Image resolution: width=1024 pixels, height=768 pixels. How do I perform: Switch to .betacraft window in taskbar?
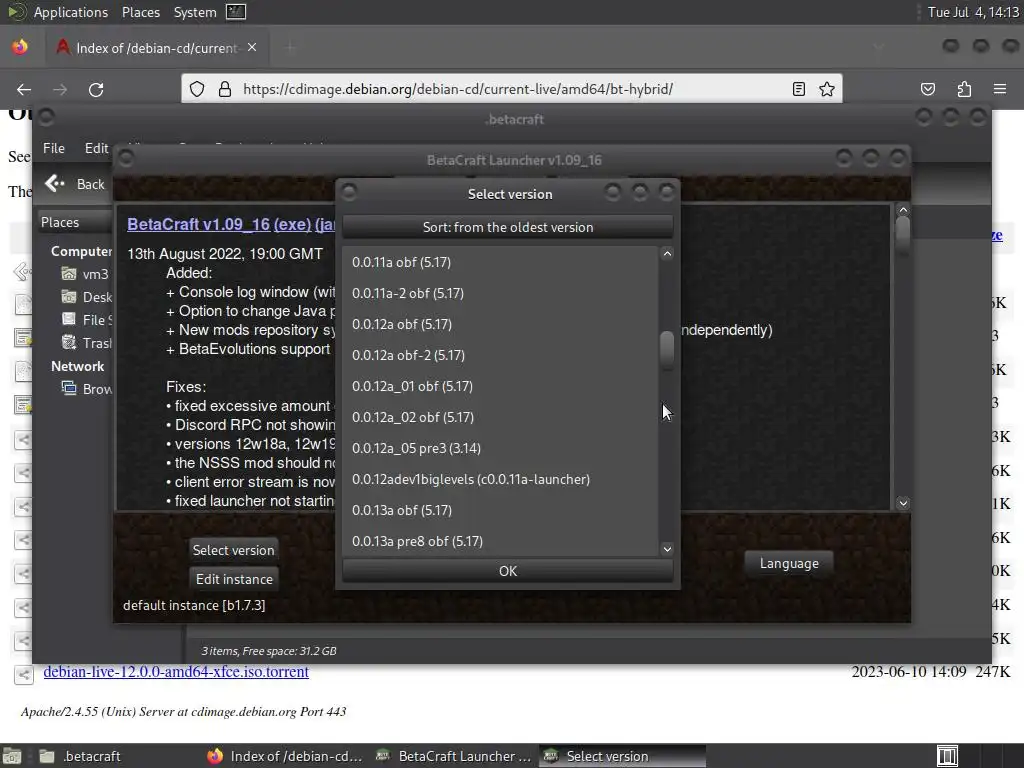(80, 756)
